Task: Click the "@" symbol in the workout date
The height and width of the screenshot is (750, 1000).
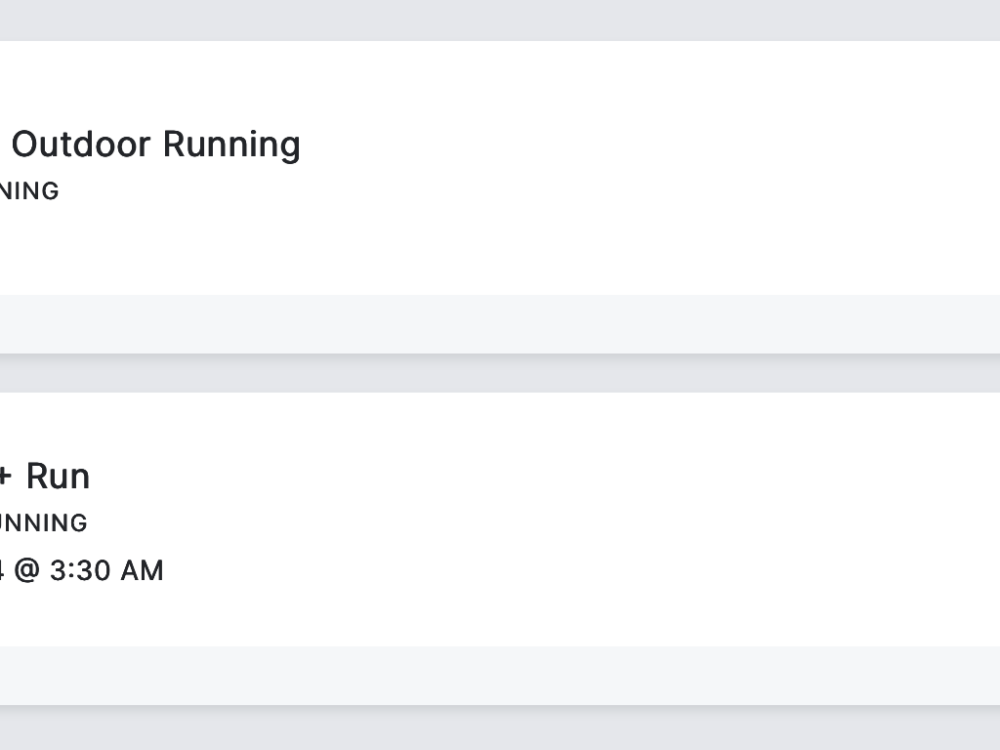Action: (25, 571)
